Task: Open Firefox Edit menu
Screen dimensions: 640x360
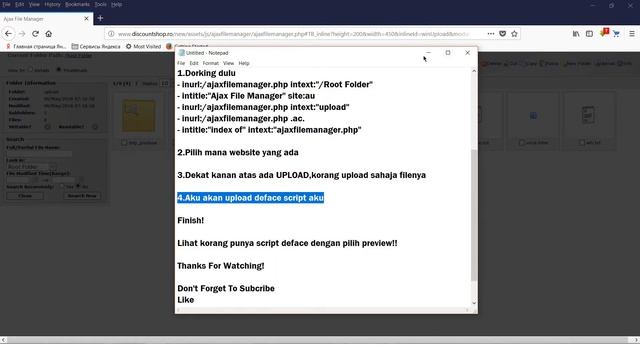Action: 19,4
